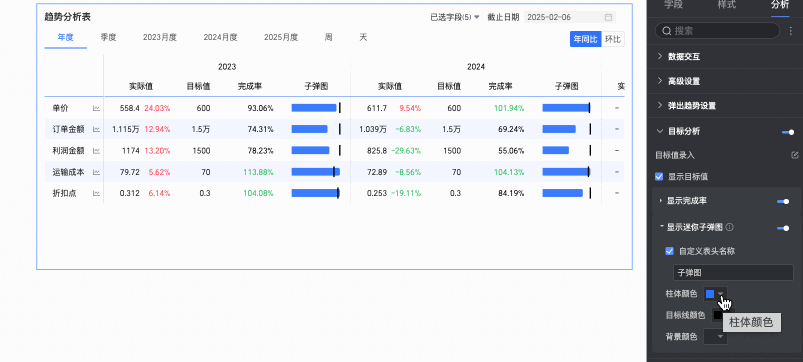Click the 搜索 search input field

[717, 31]
